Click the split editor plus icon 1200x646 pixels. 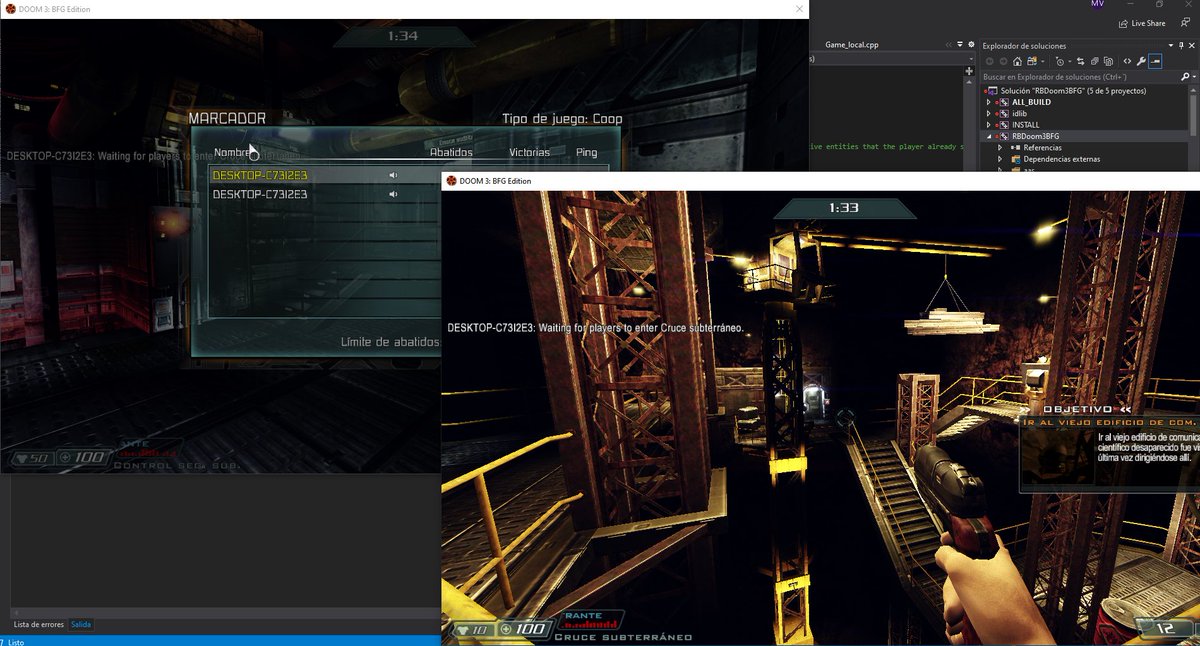coord(968,71)
